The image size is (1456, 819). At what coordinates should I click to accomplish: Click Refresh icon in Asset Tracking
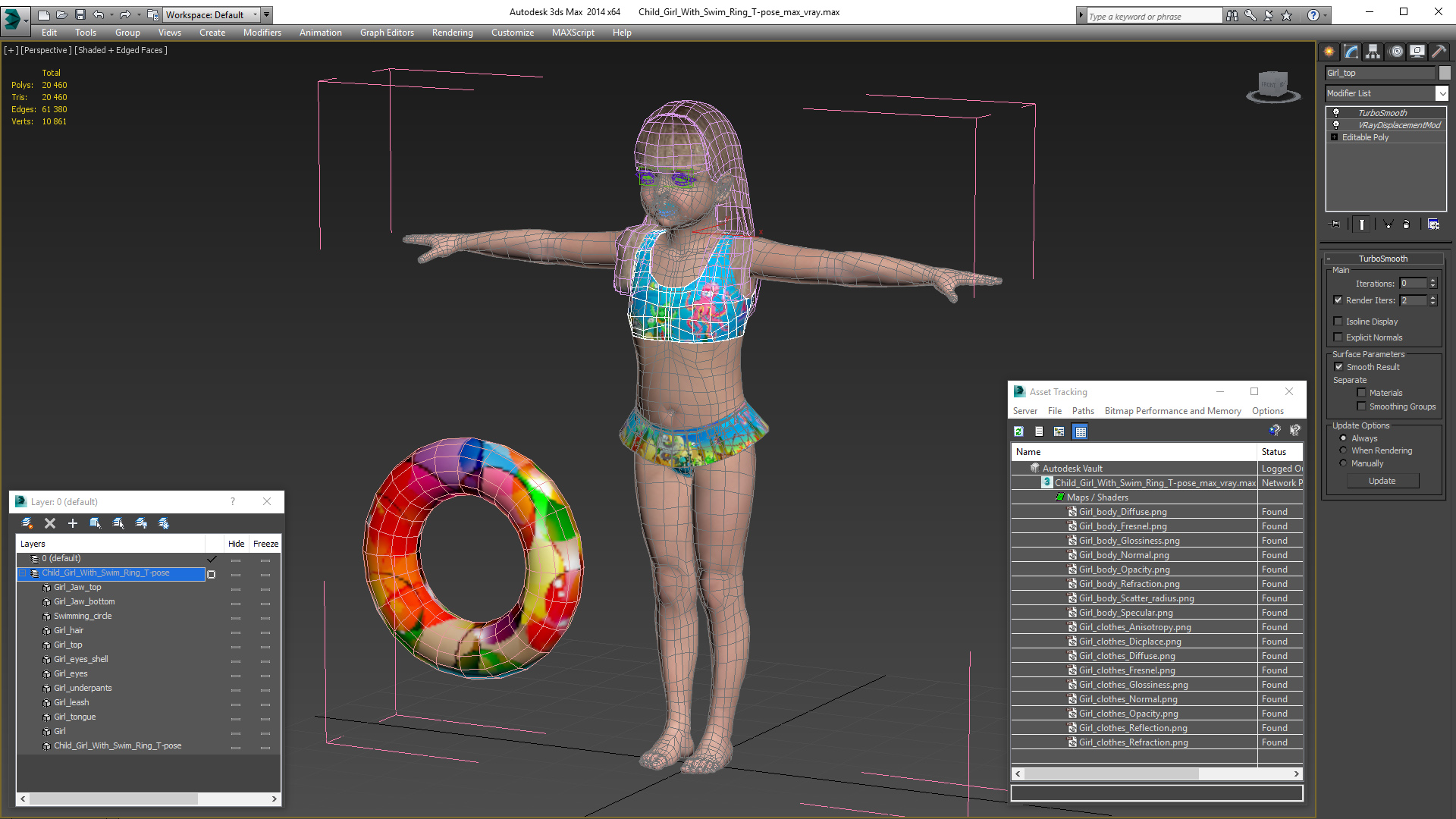point(1019,431)
